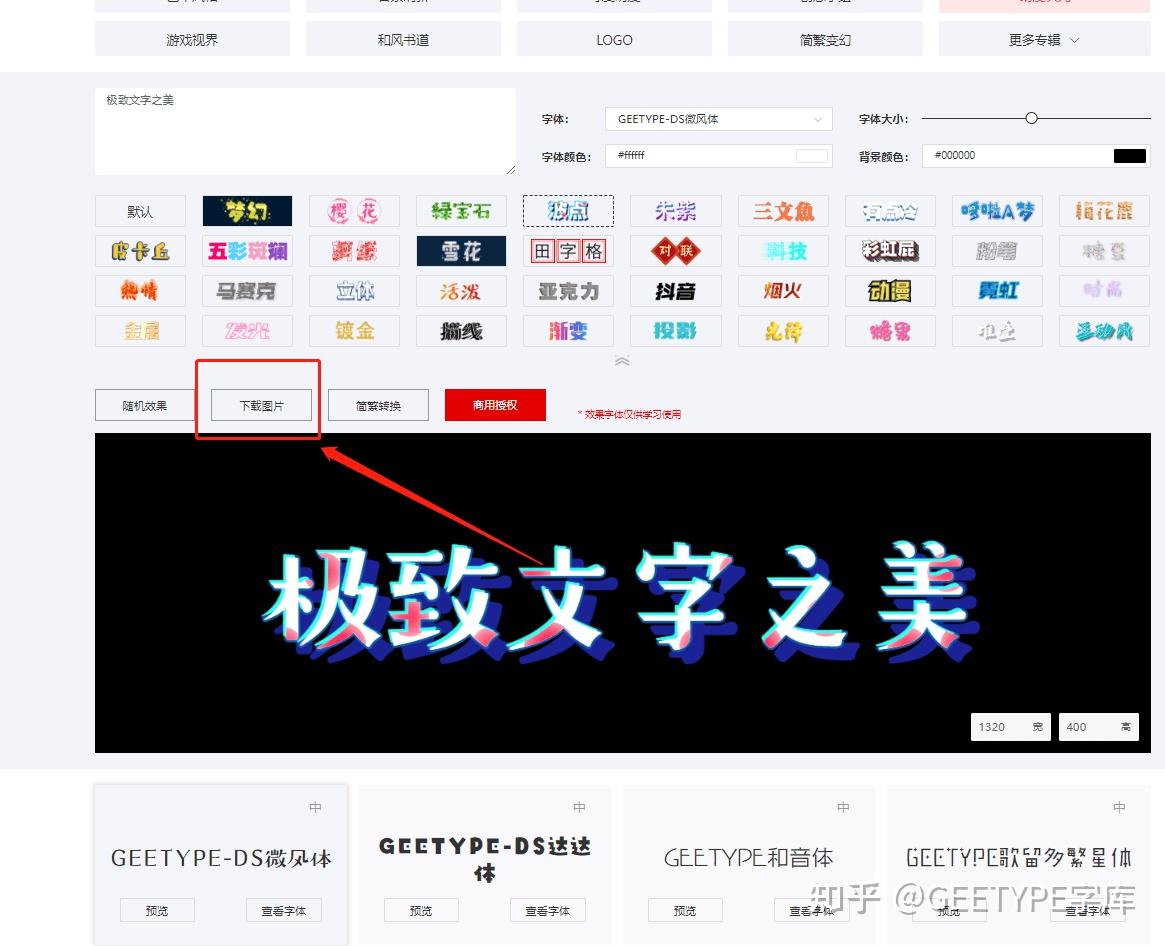Select the 抖音 glitch effect
This screenshot has width=1165, height=946.
click(675, 291)
